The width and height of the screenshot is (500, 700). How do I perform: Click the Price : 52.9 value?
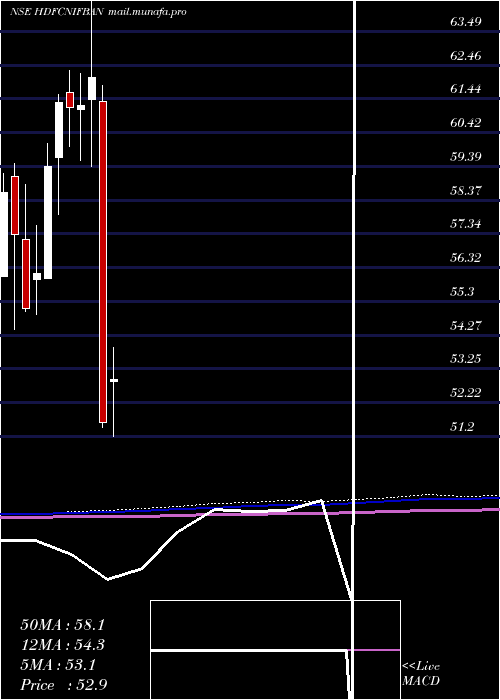click(63, 685)
